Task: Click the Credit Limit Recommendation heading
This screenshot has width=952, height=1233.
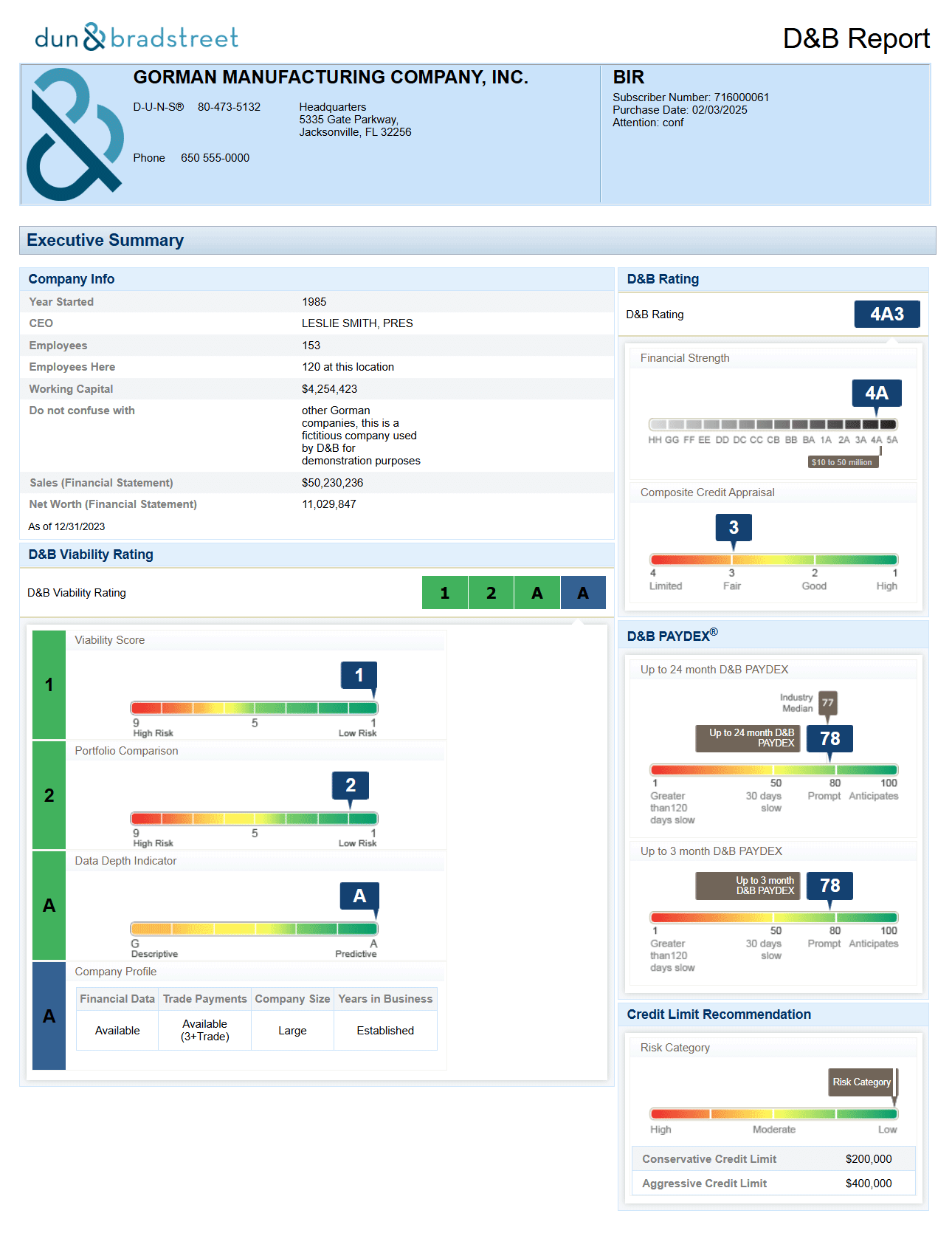Action: [x=719, y=1014]
